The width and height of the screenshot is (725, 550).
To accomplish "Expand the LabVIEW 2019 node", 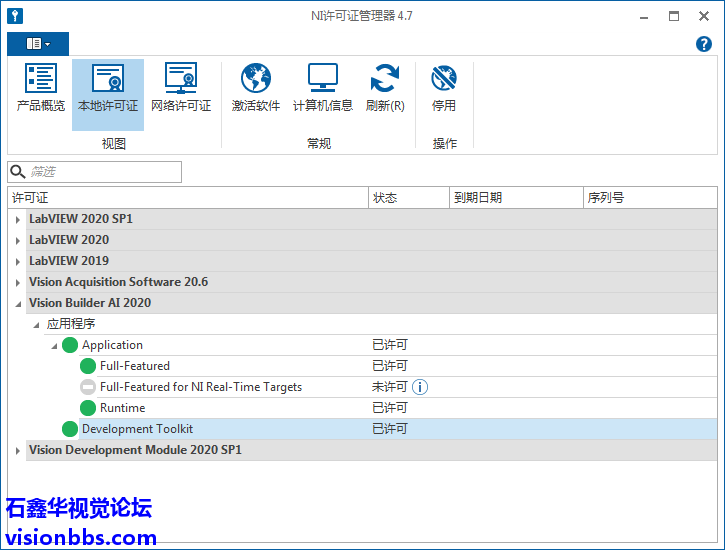I will click(x=18, y=261).
